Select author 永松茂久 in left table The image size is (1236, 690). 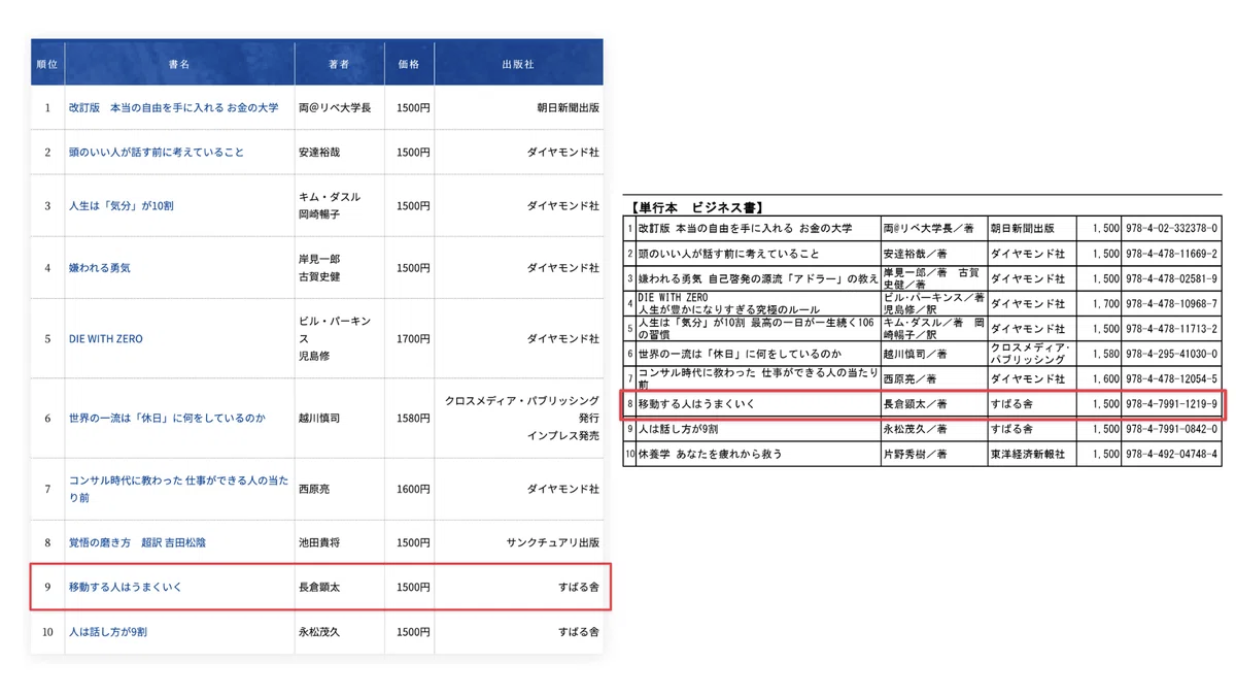coord(320,632)
